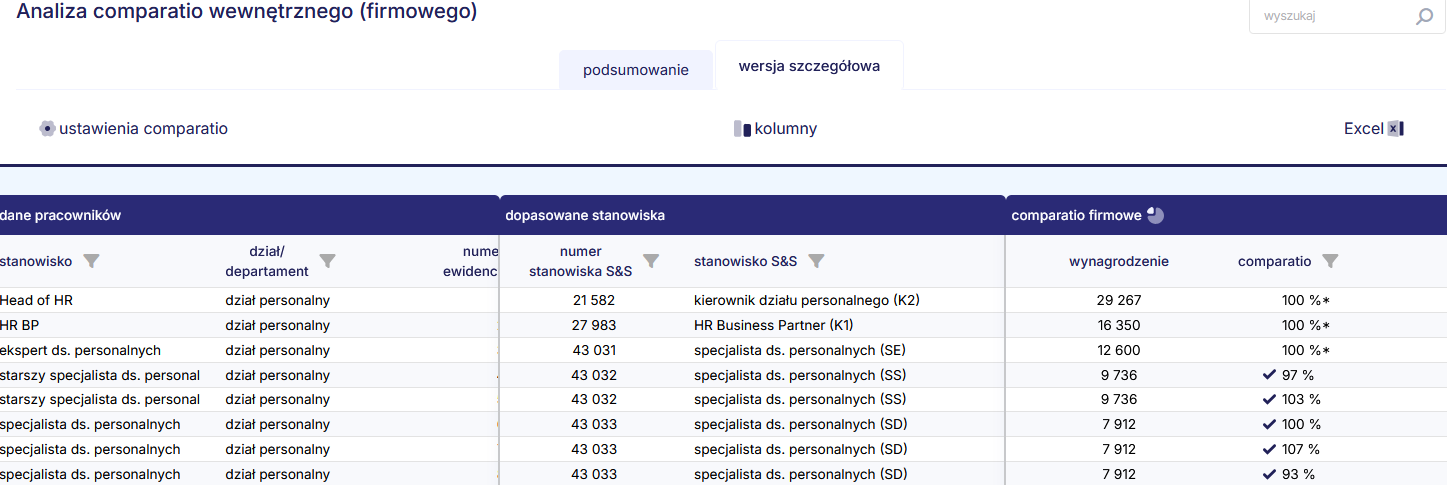Open filter for dział/departament column

327,261
